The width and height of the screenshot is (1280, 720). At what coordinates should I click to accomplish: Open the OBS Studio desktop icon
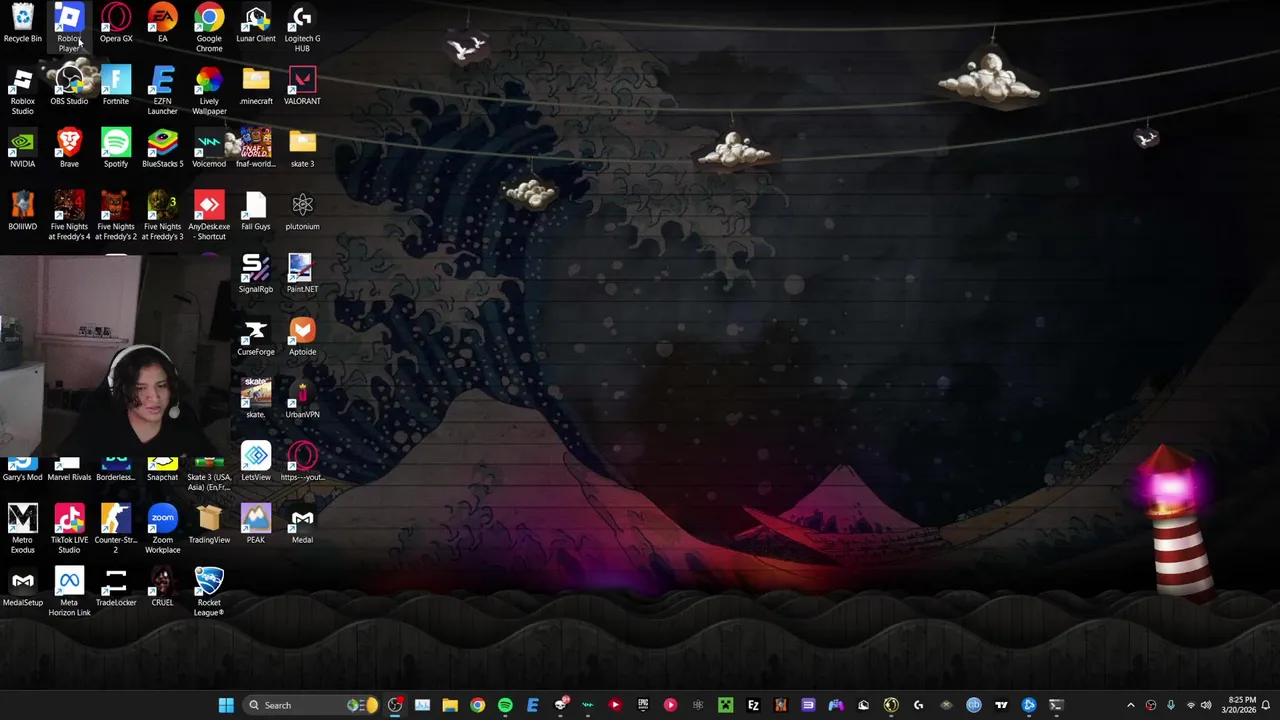tap(69, 86)
